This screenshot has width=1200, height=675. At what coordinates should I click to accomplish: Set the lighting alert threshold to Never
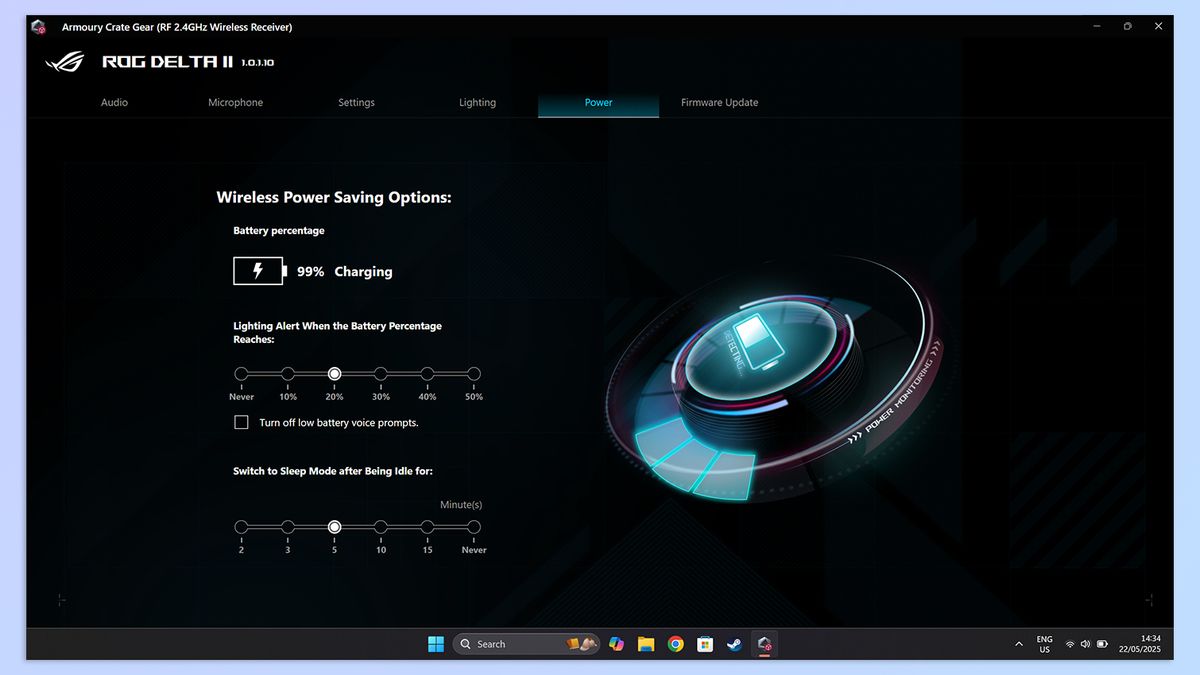pos(241,373)
